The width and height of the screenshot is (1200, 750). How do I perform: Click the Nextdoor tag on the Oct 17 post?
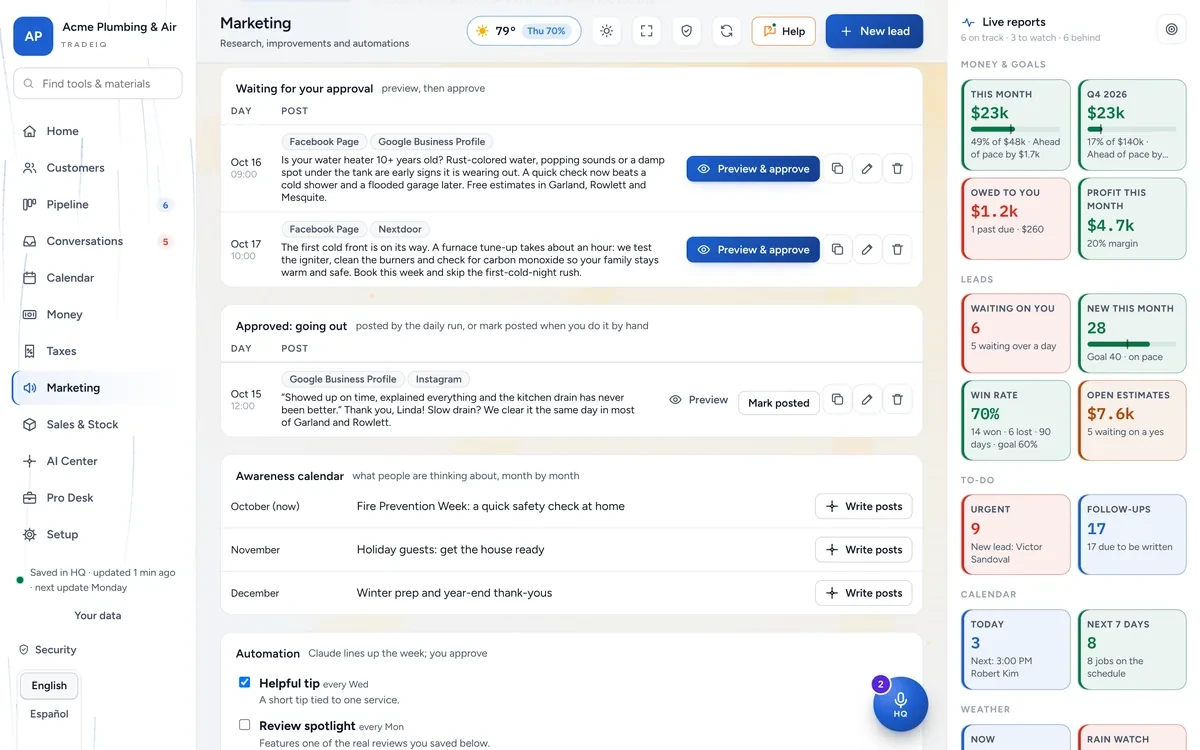[400, 229]
